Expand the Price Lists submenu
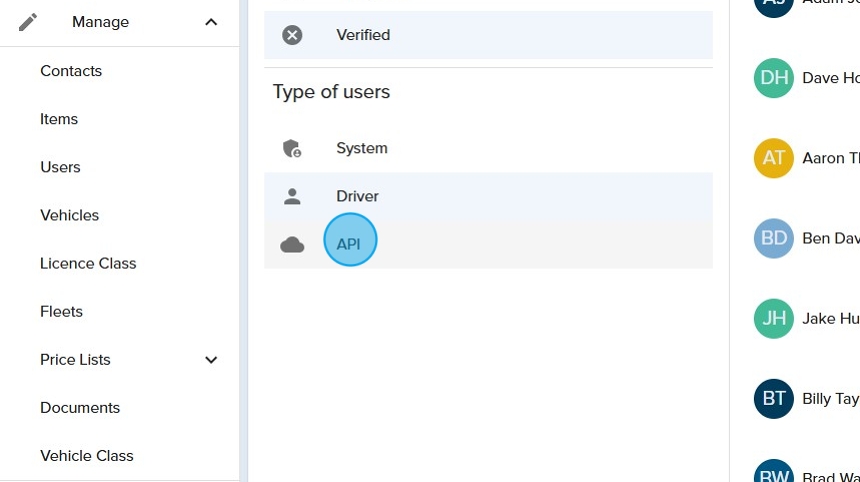The height and width of the screenshot is (482, 860). 211,360
